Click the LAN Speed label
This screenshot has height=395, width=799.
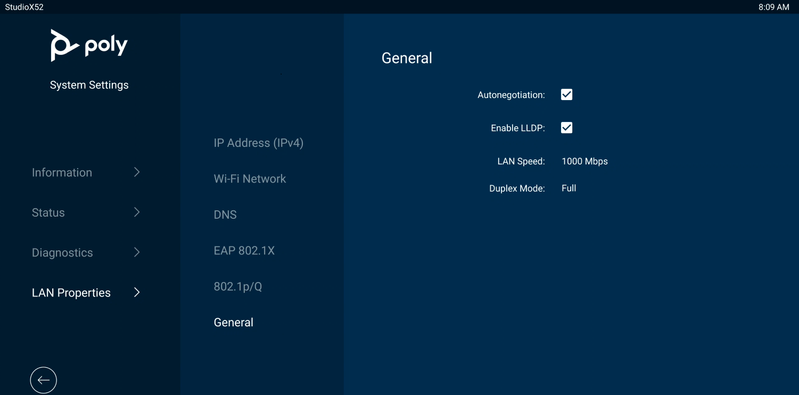(x=521, y=162)
